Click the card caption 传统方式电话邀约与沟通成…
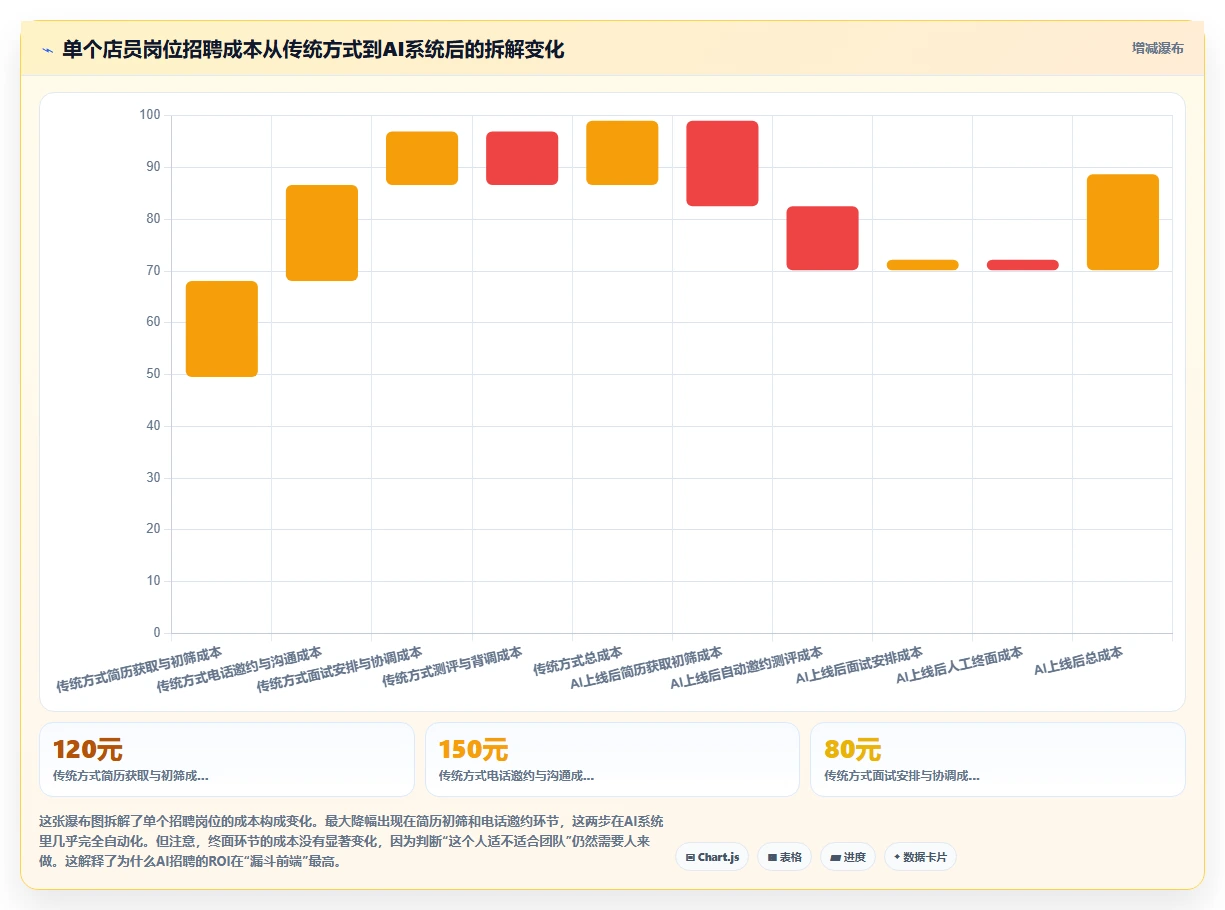This screenshot has width=1225, height=910. pos(516,775)
